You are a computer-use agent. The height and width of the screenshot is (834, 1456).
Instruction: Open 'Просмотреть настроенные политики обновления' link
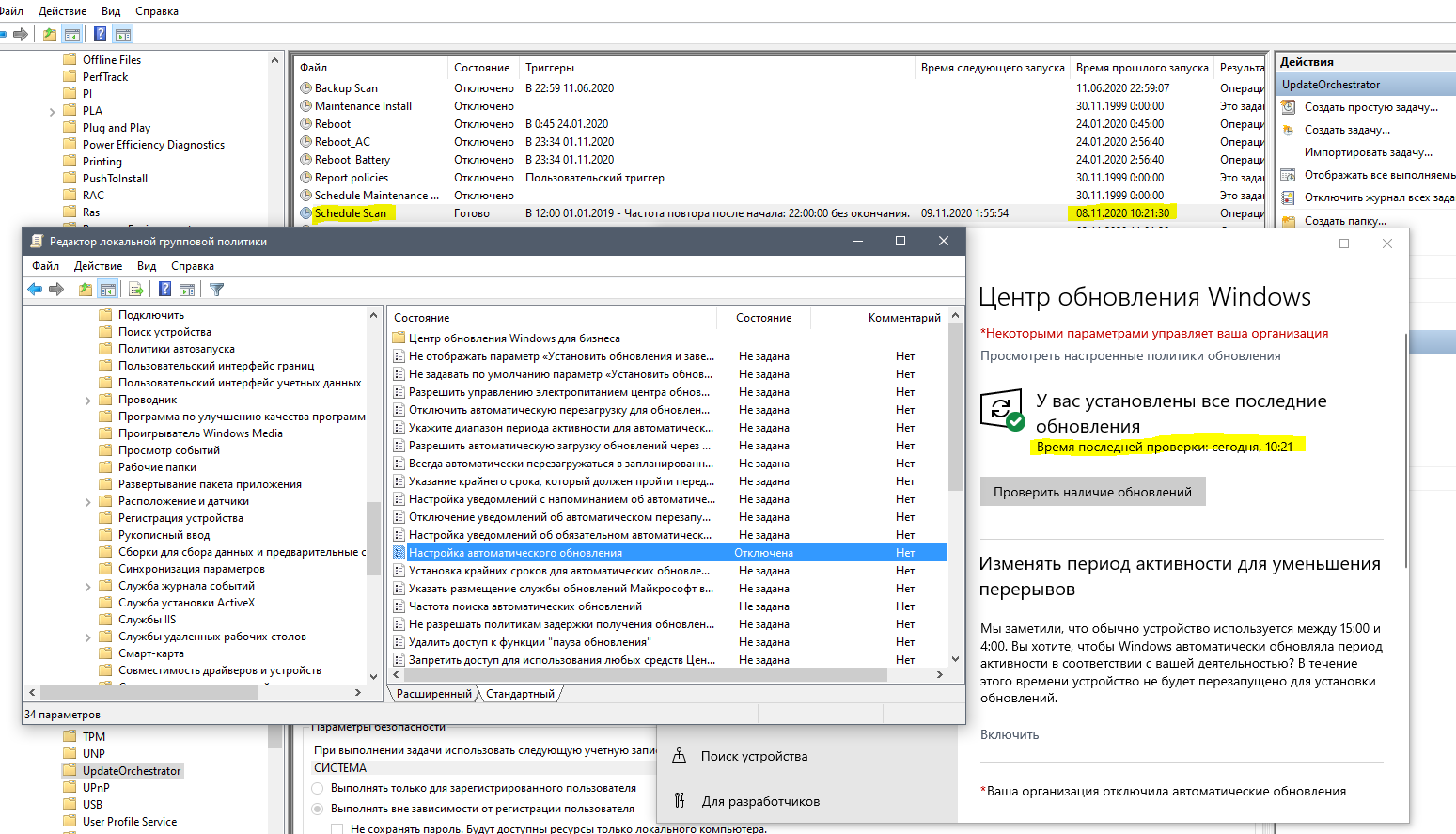[x=1130, y=355]
